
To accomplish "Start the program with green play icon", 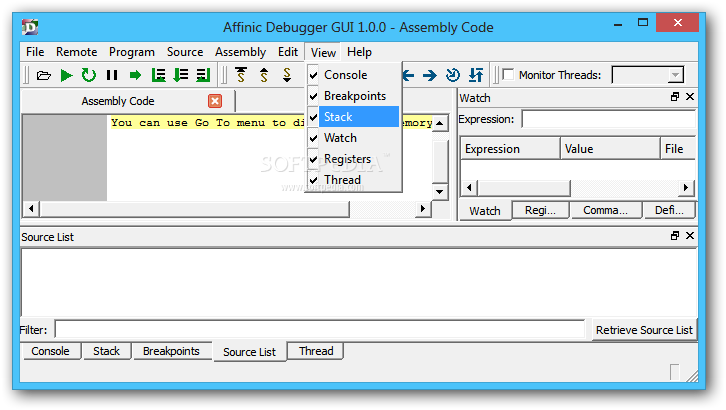I will click(x=66, y=75).
